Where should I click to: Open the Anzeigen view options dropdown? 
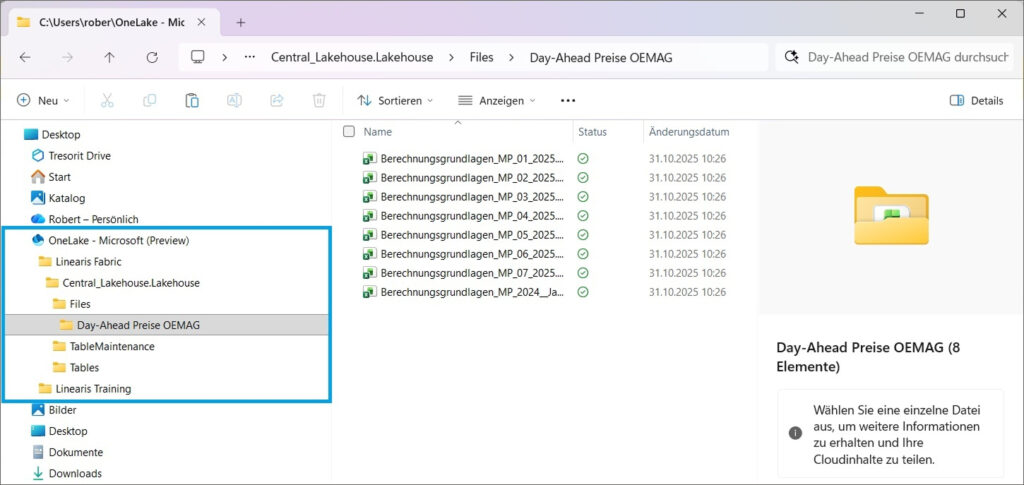click(497, 100)
